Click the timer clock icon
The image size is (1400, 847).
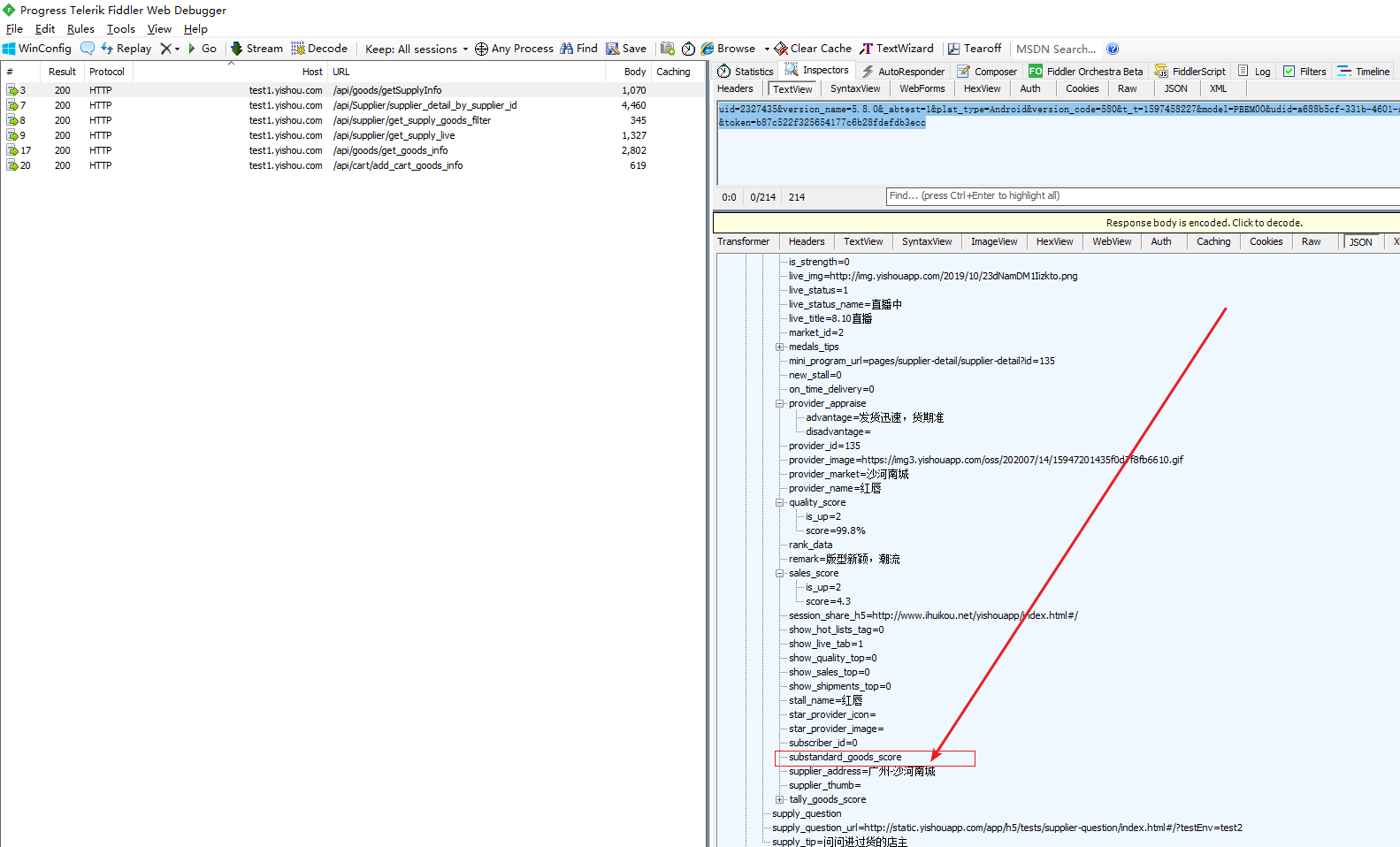click(x=688, y=49)
